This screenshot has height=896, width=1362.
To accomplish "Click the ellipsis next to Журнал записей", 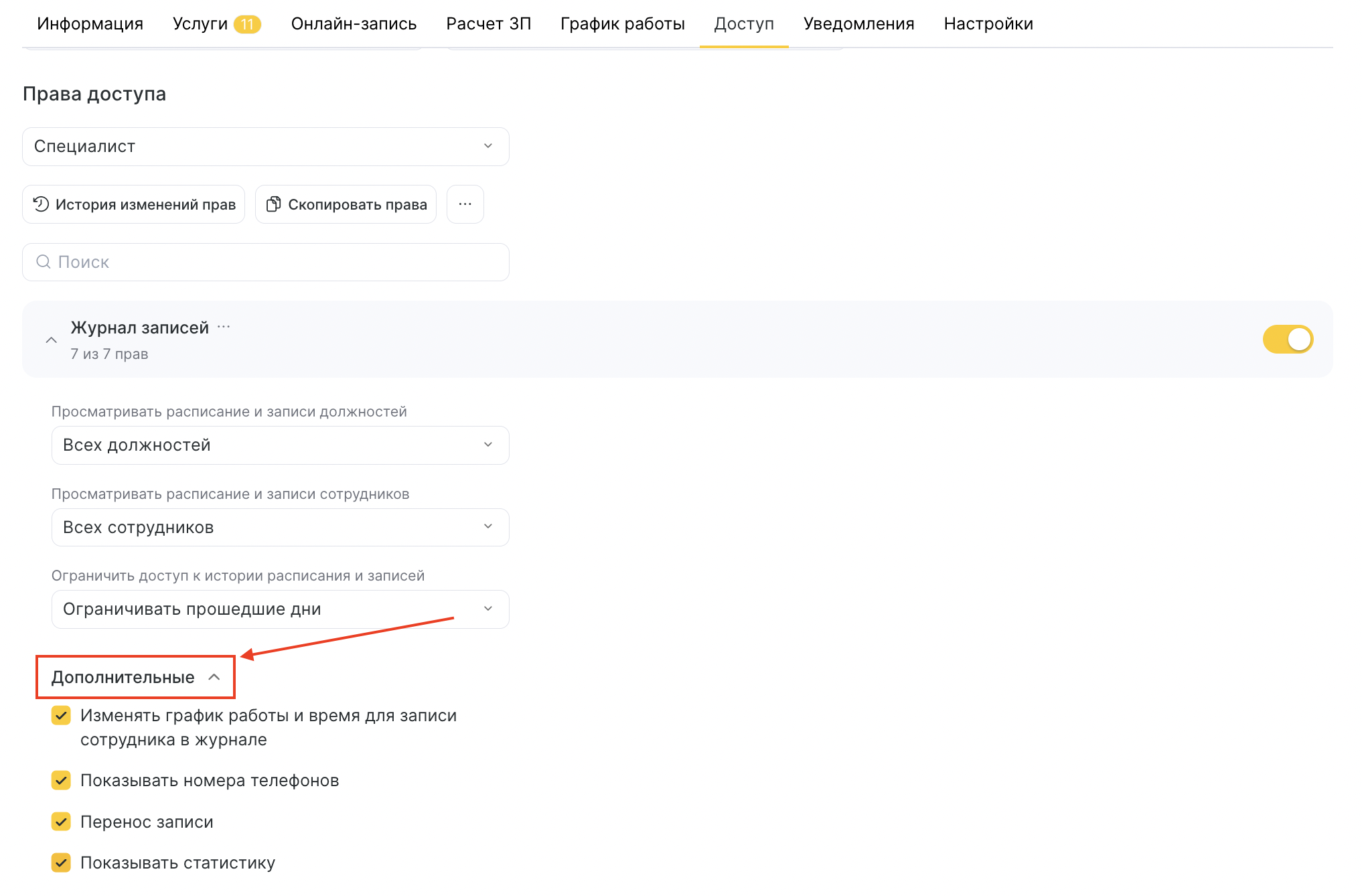I will click(224, 327).
